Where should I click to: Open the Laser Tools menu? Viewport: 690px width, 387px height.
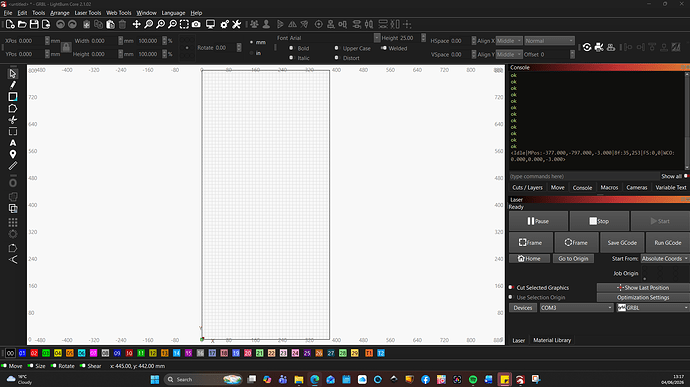point(88,13)
